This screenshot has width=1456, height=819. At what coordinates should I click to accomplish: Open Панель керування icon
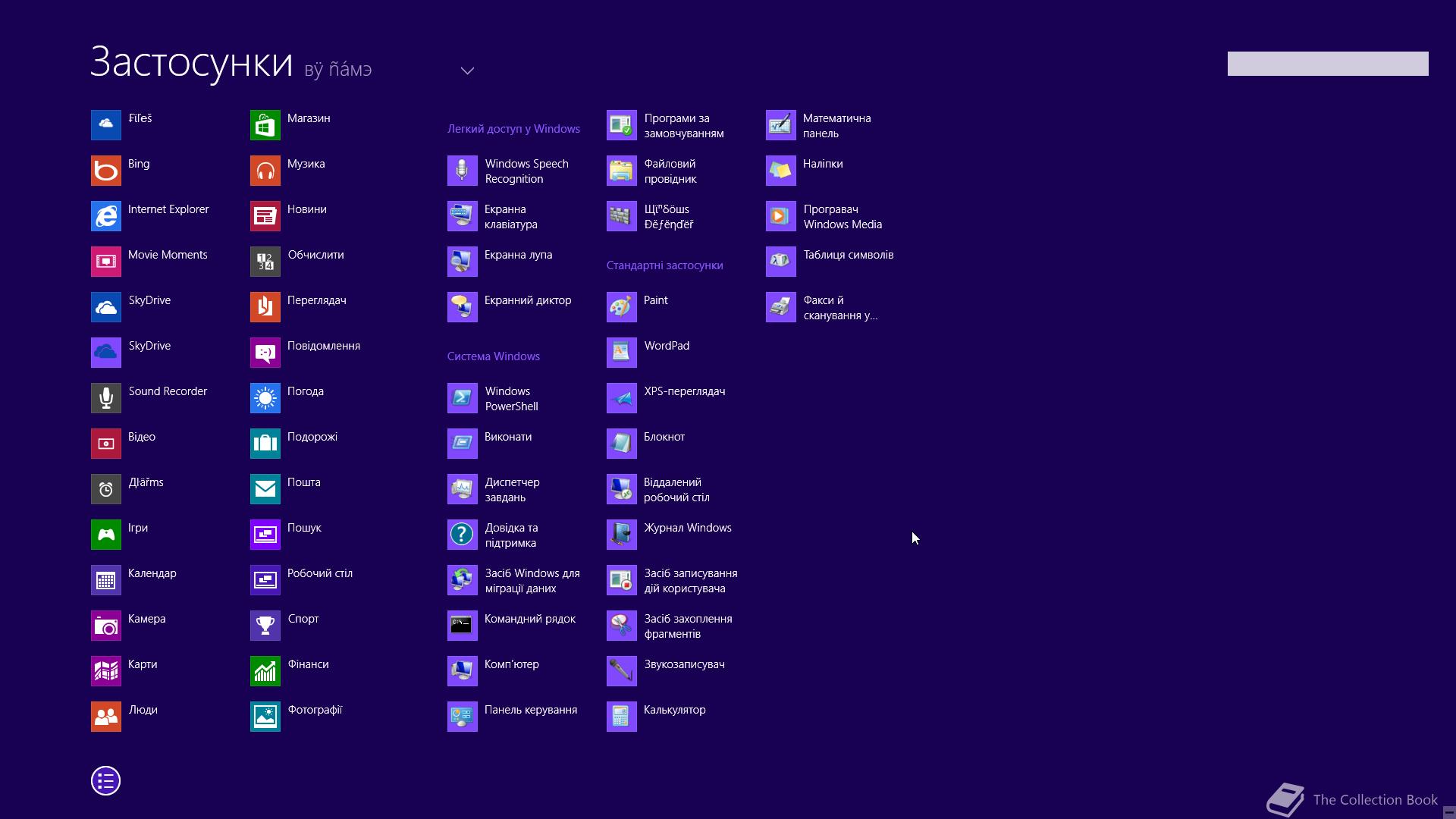point(463,717)
